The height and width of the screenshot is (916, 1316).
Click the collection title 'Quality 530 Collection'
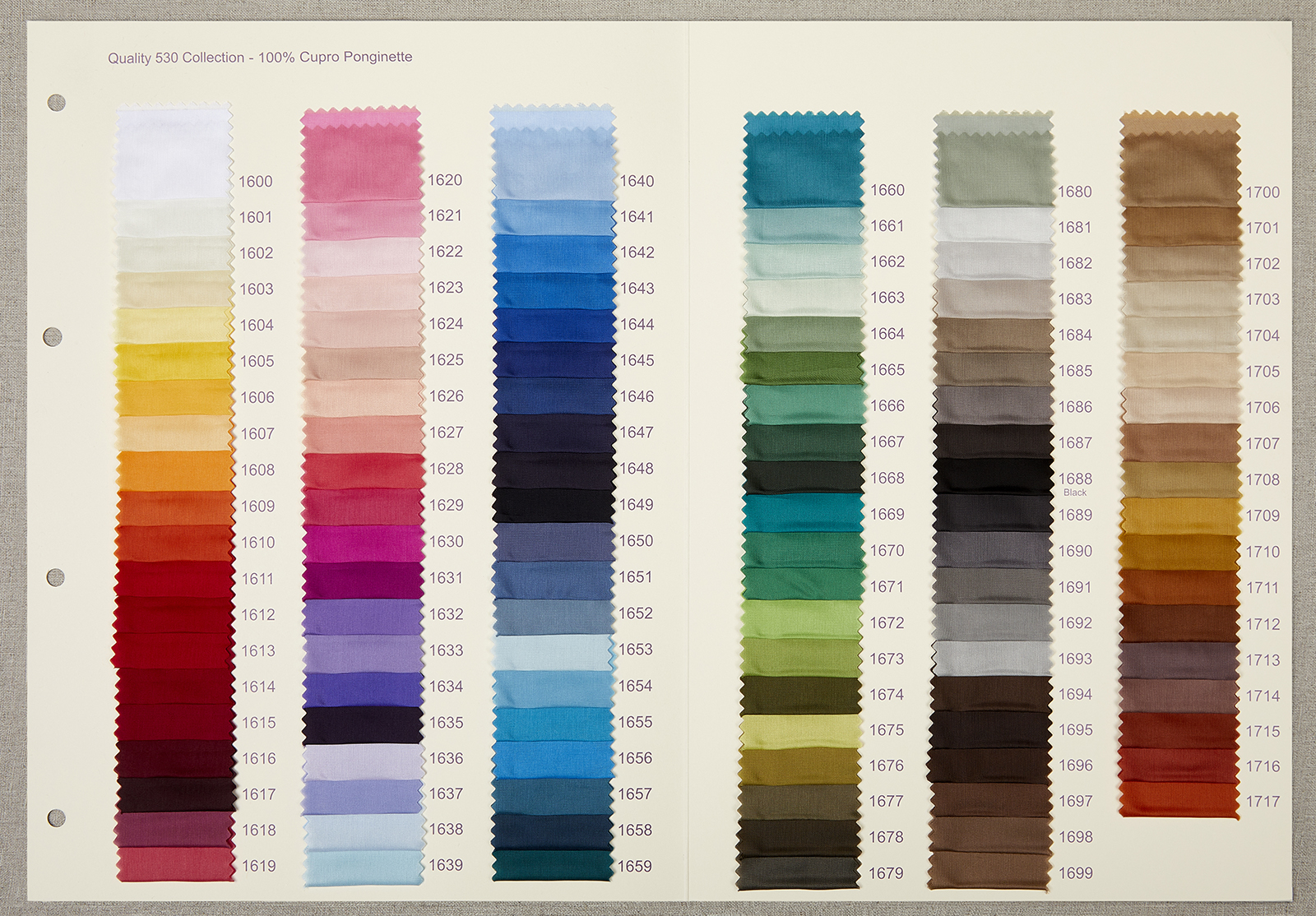coord(176,58)
